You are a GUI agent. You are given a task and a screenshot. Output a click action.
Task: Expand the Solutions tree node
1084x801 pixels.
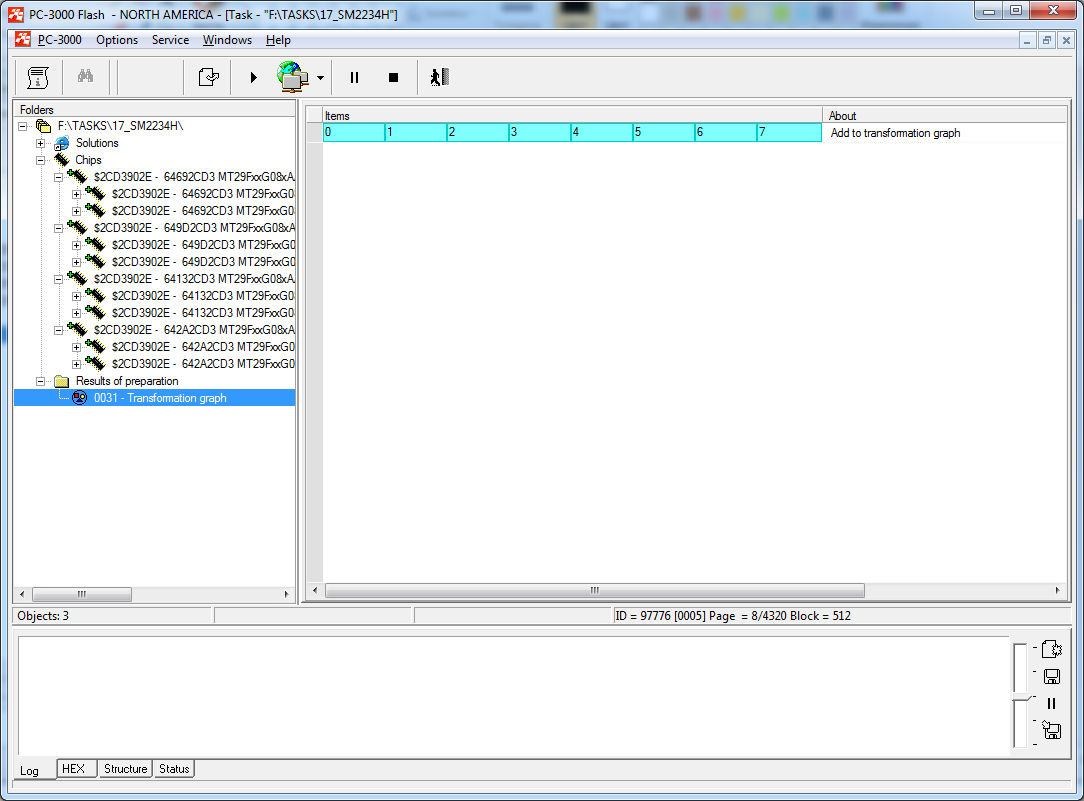[x=41, y=143]
